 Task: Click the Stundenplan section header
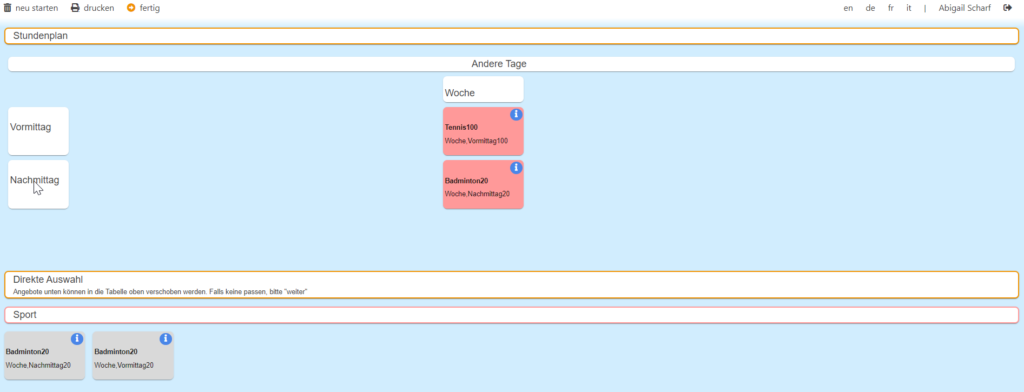click(511, 36)
